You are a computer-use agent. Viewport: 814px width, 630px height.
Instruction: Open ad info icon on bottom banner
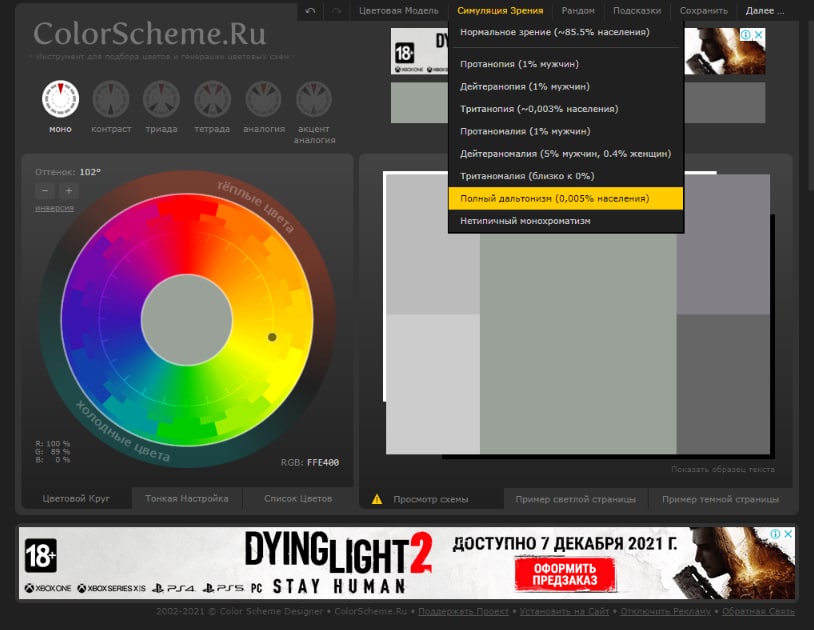pyautogui.click(x=776, y=534)
